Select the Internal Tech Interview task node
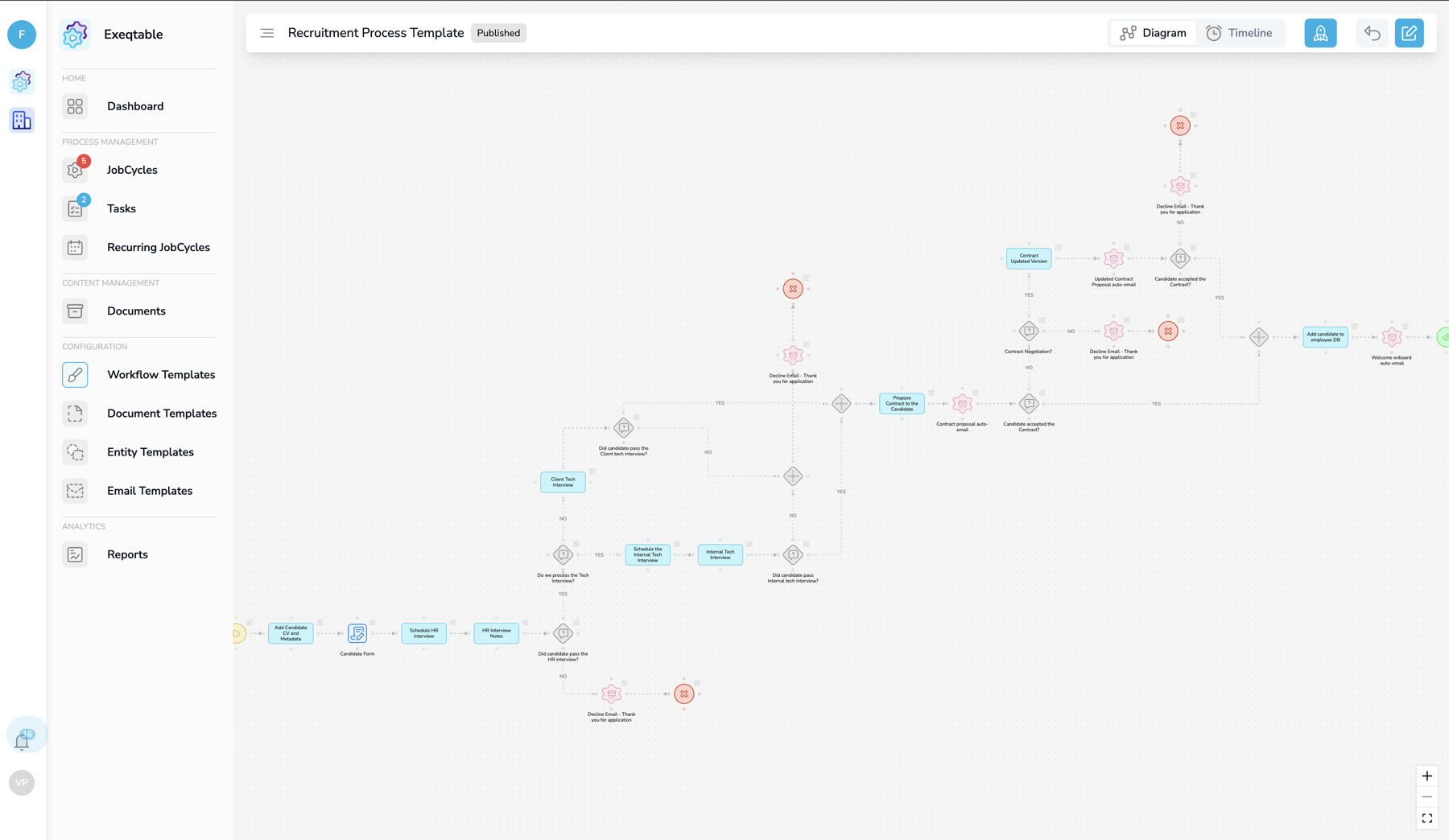 click(720, 554)
